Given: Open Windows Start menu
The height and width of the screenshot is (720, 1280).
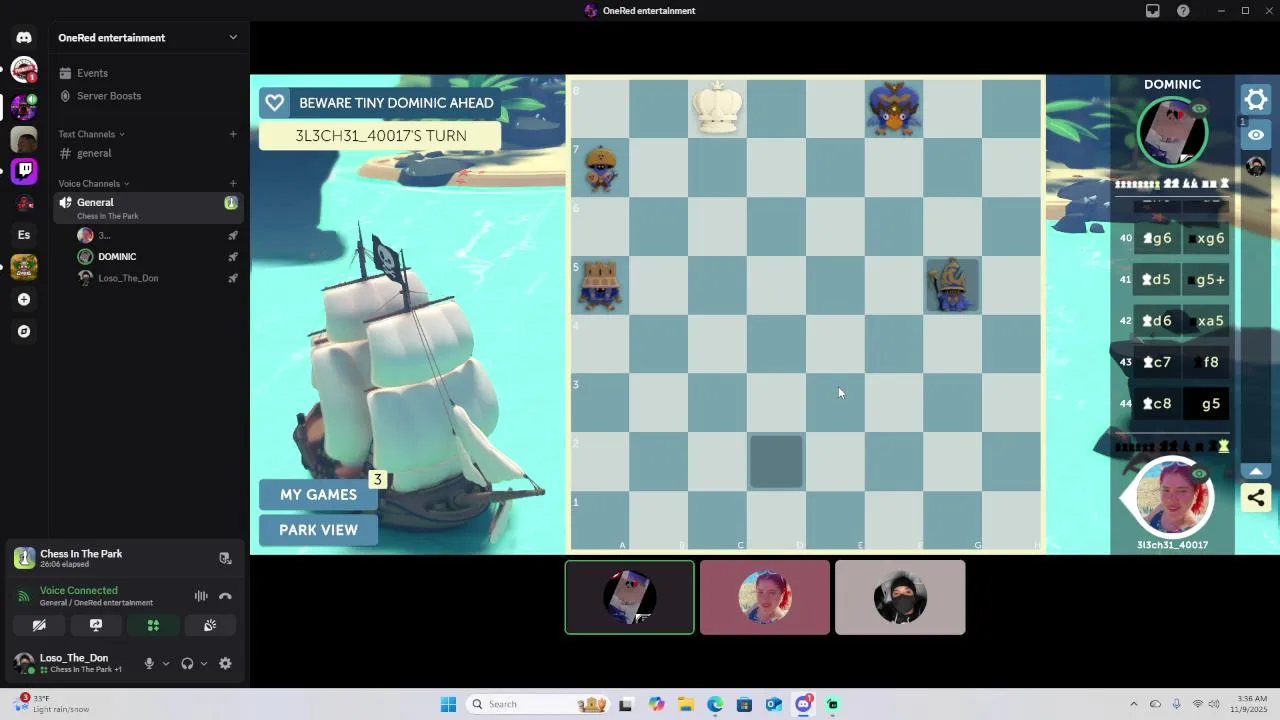Looking at the screenshot, I should (448, 704).
